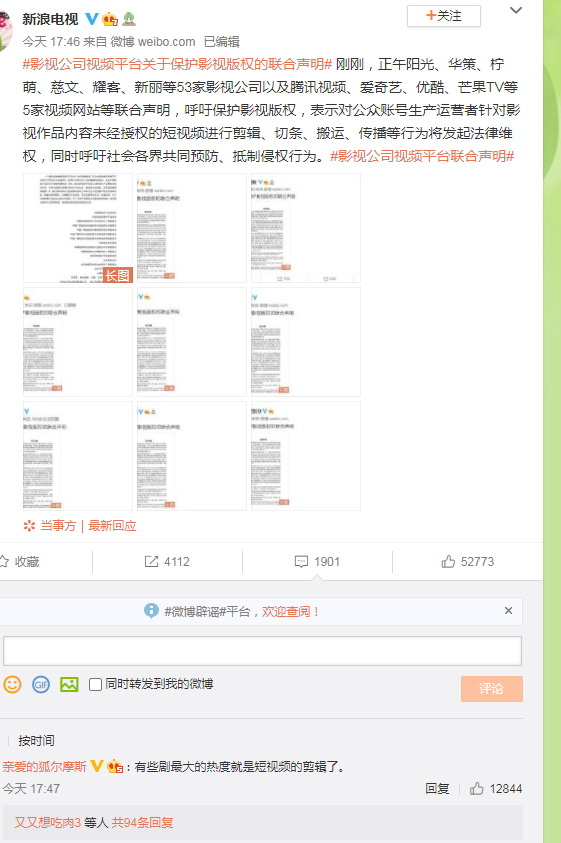Click the gold V badge of 亲爱的狐尔摩斯

[x=96, y=766]
